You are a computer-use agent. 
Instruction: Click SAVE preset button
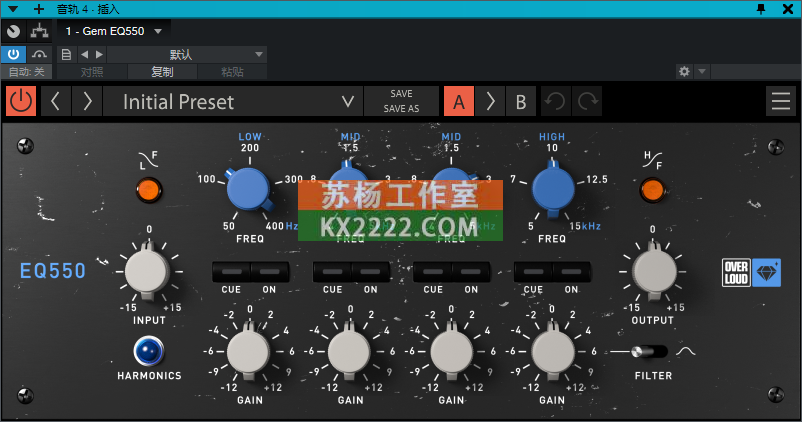tap(402, 94)
